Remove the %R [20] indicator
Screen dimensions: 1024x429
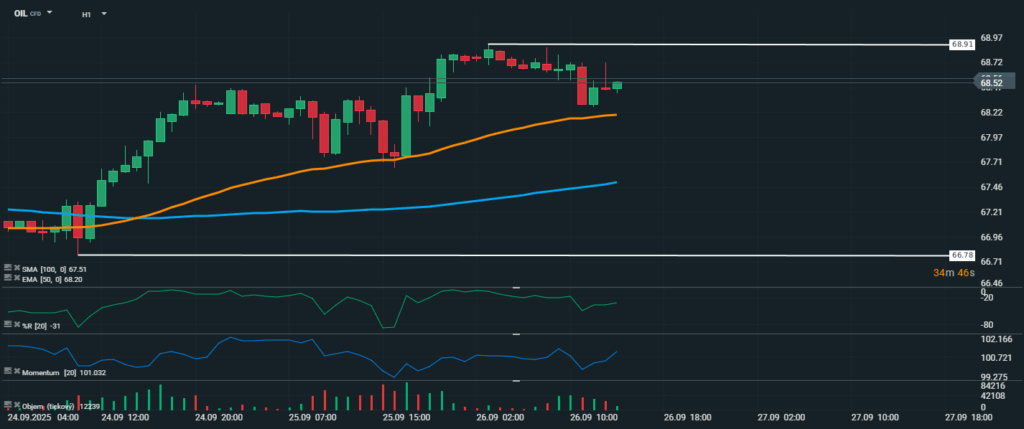[16, 325]
